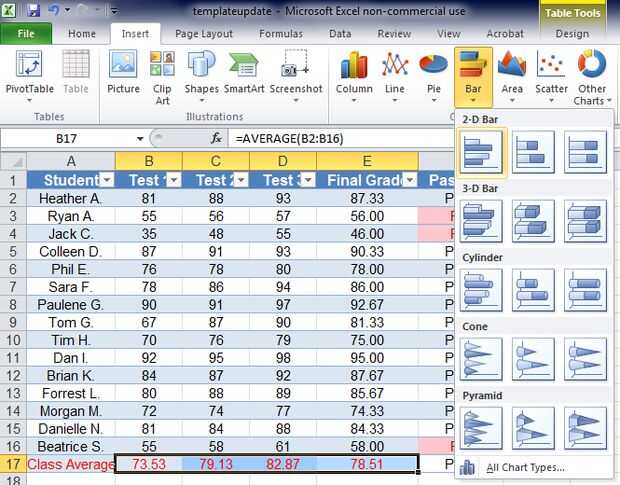Open All Chart Types dialog
620x485 pixels.
(x=534, y=468)
